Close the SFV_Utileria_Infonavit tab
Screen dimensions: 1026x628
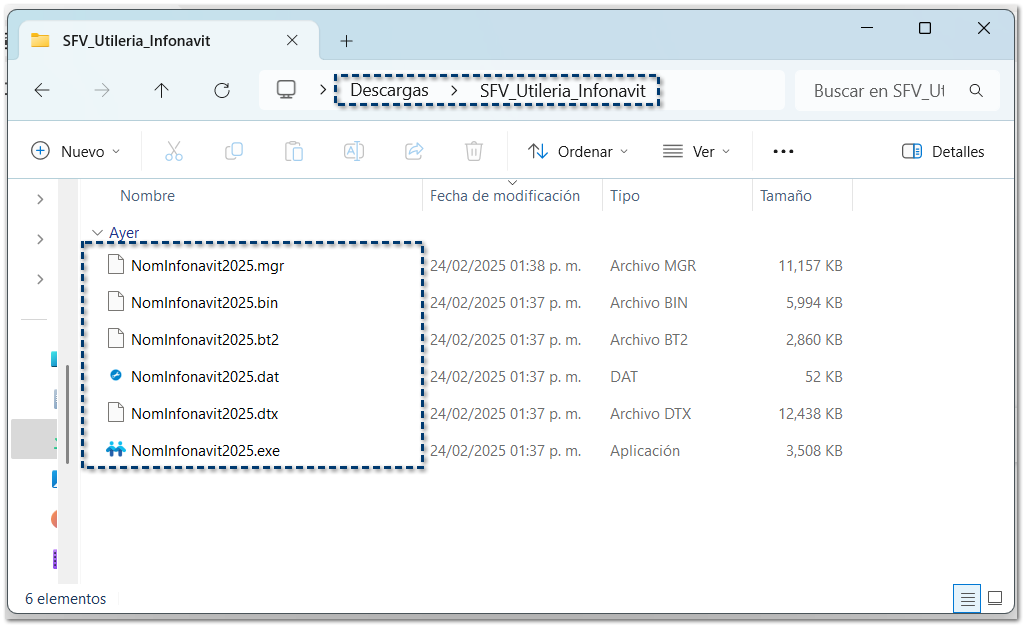[x=292, y=41]
